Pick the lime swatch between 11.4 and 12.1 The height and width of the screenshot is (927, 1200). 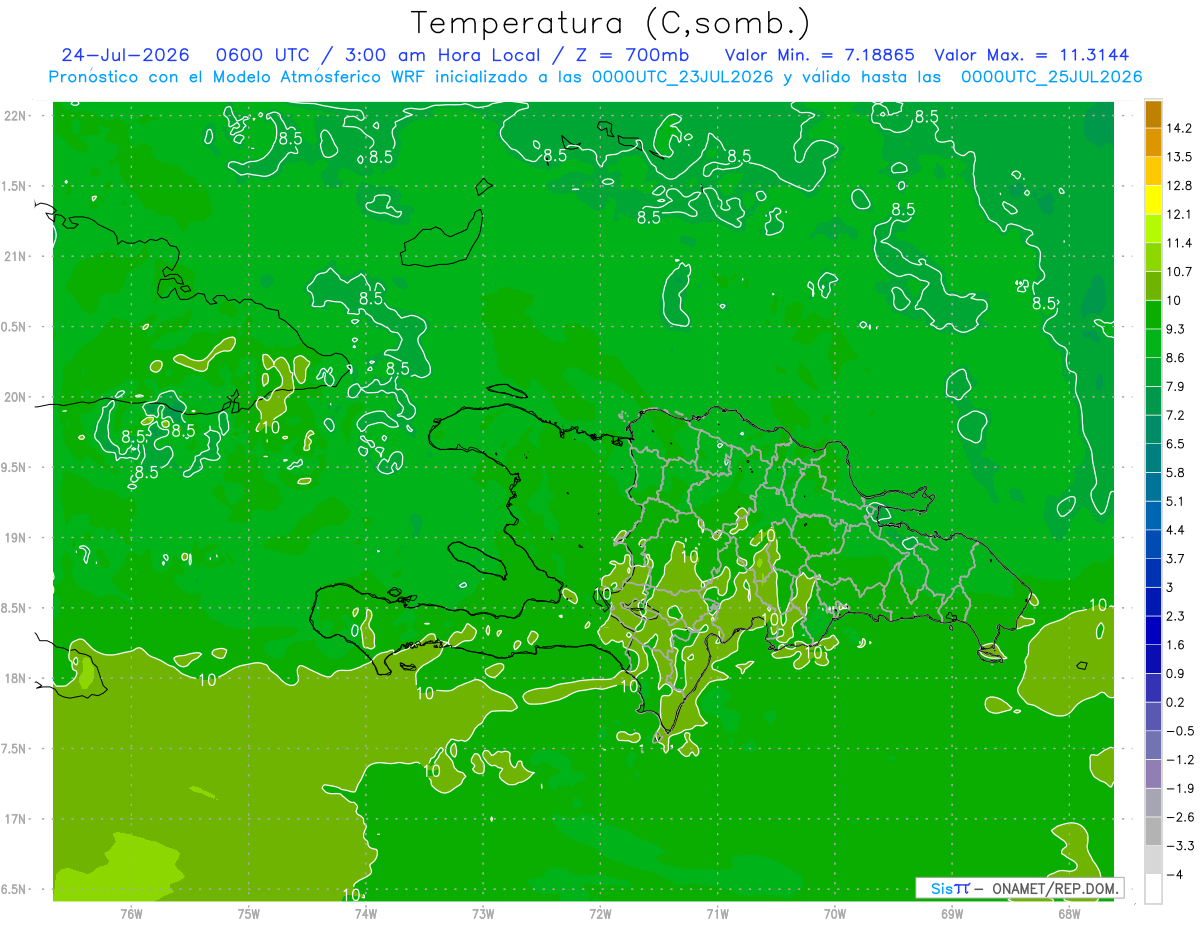1153,229
